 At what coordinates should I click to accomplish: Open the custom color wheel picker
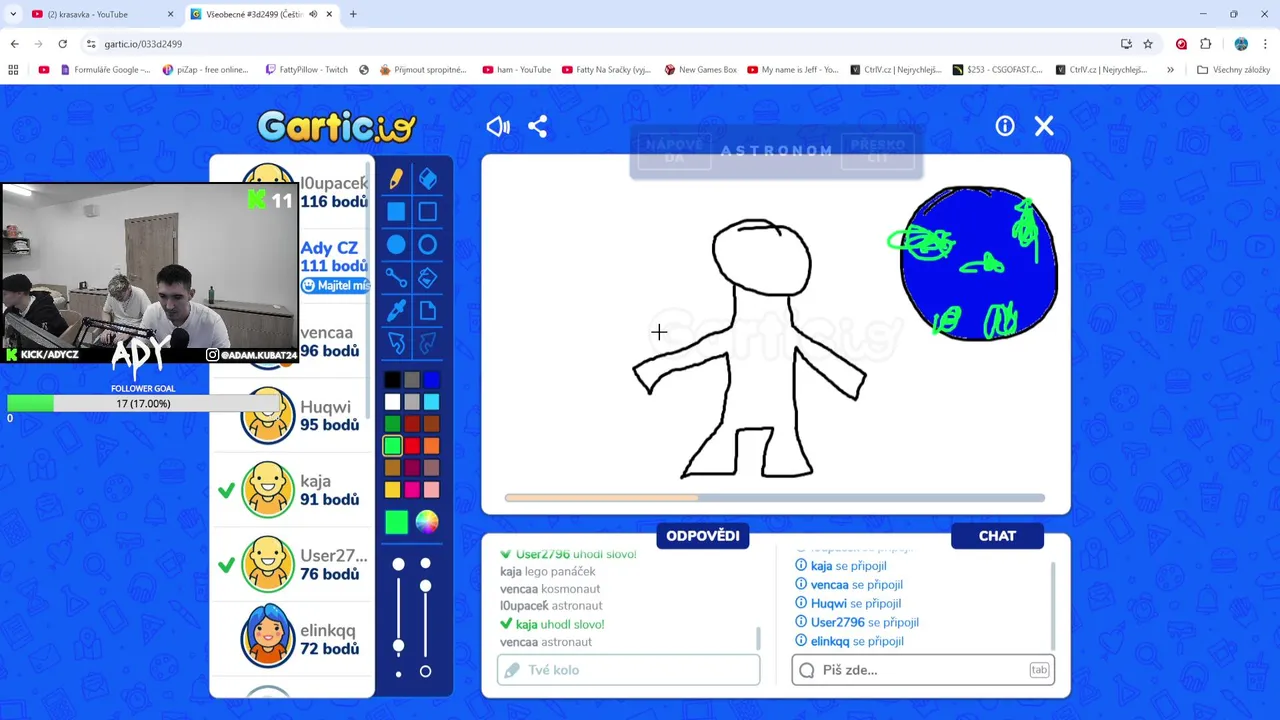[427, 521]
